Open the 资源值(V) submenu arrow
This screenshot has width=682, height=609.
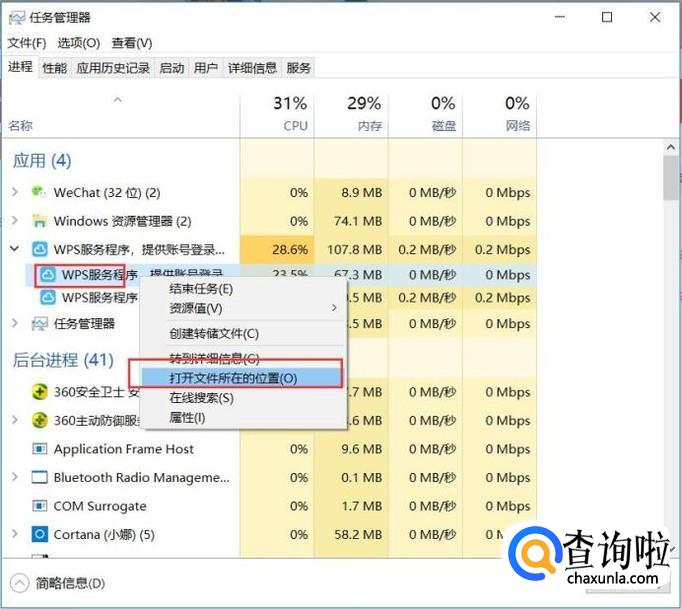click(334, 308)
